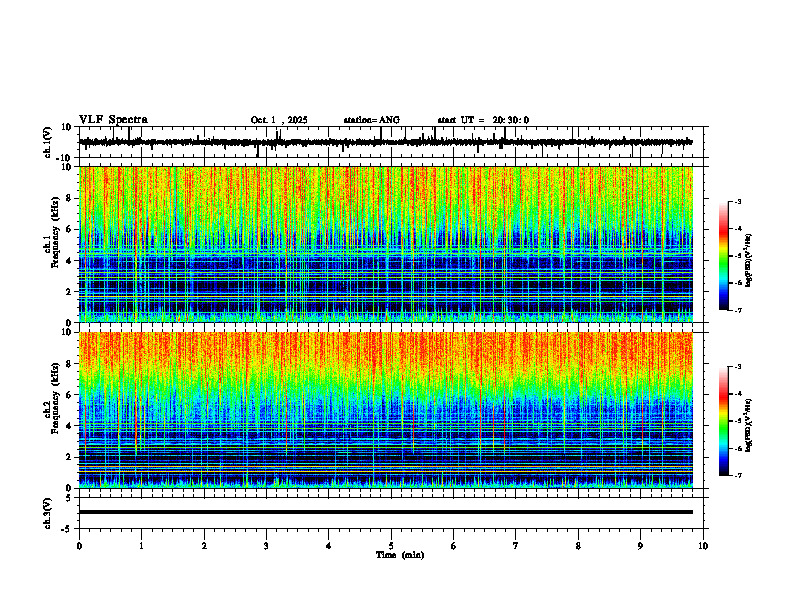Click the "-7" label on ch.2 colorbar
792x612 pixels.
click(x=737, y=476)
